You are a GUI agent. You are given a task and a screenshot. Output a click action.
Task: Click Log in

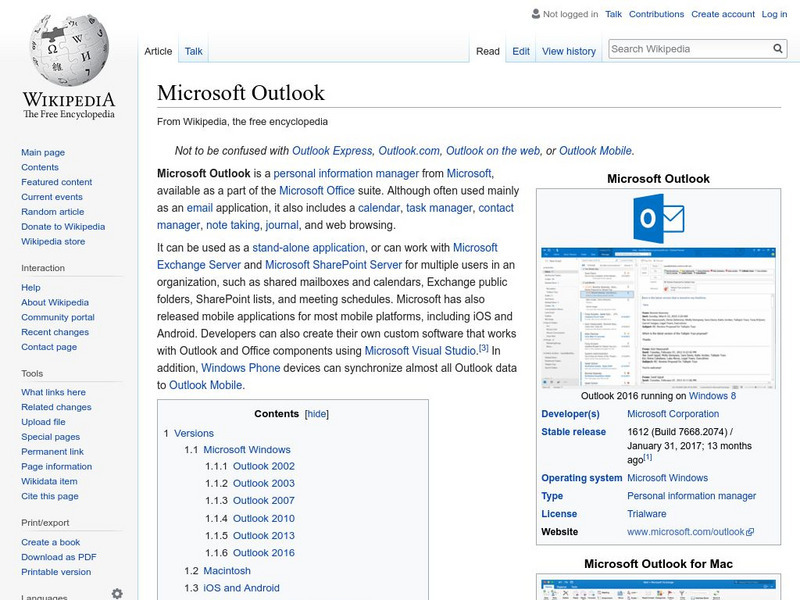click(774, 14)
